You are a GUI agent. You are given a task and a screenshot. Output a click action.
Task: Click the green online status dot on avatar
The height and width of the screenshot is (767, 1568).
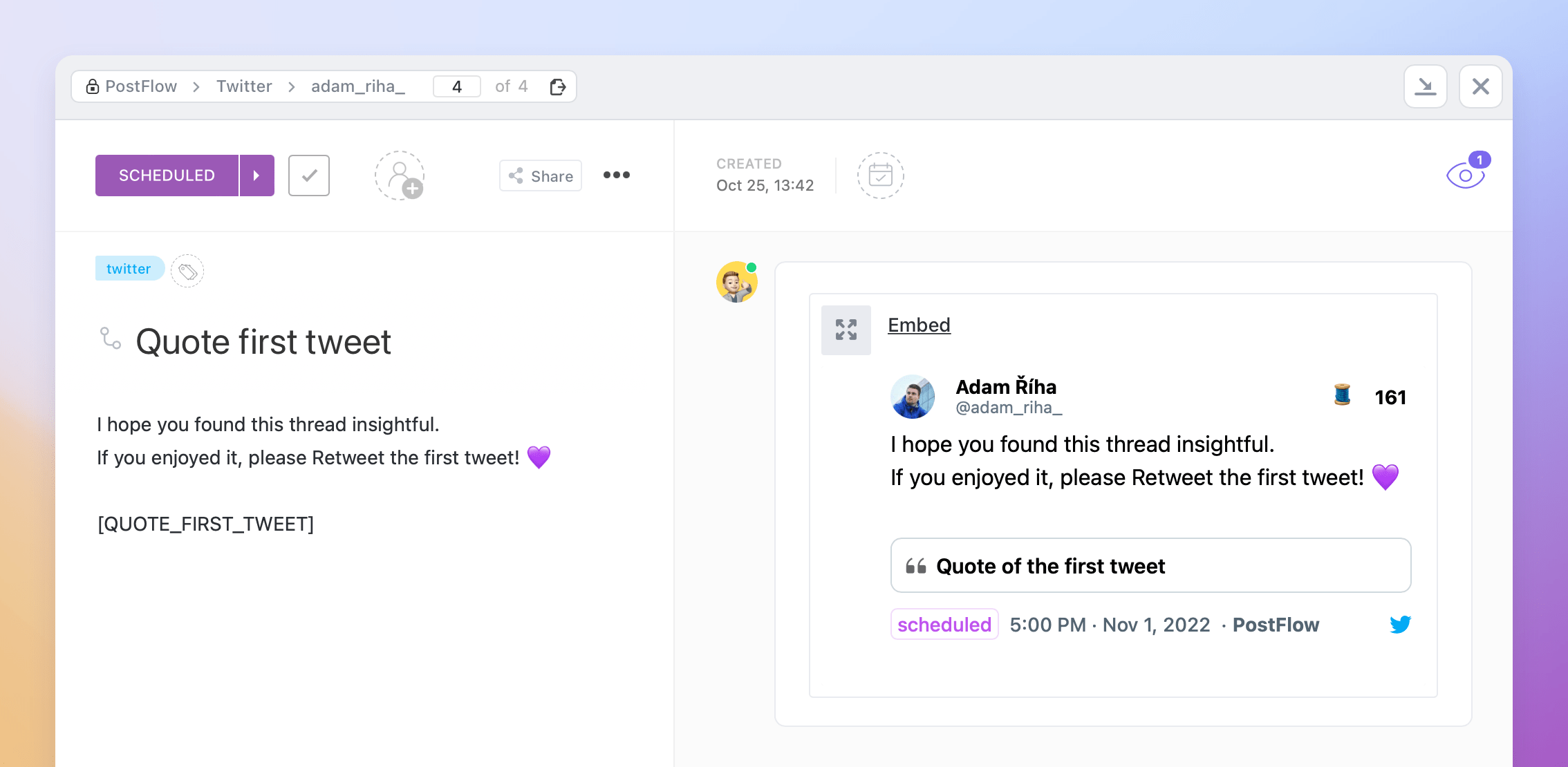(752, 266)
